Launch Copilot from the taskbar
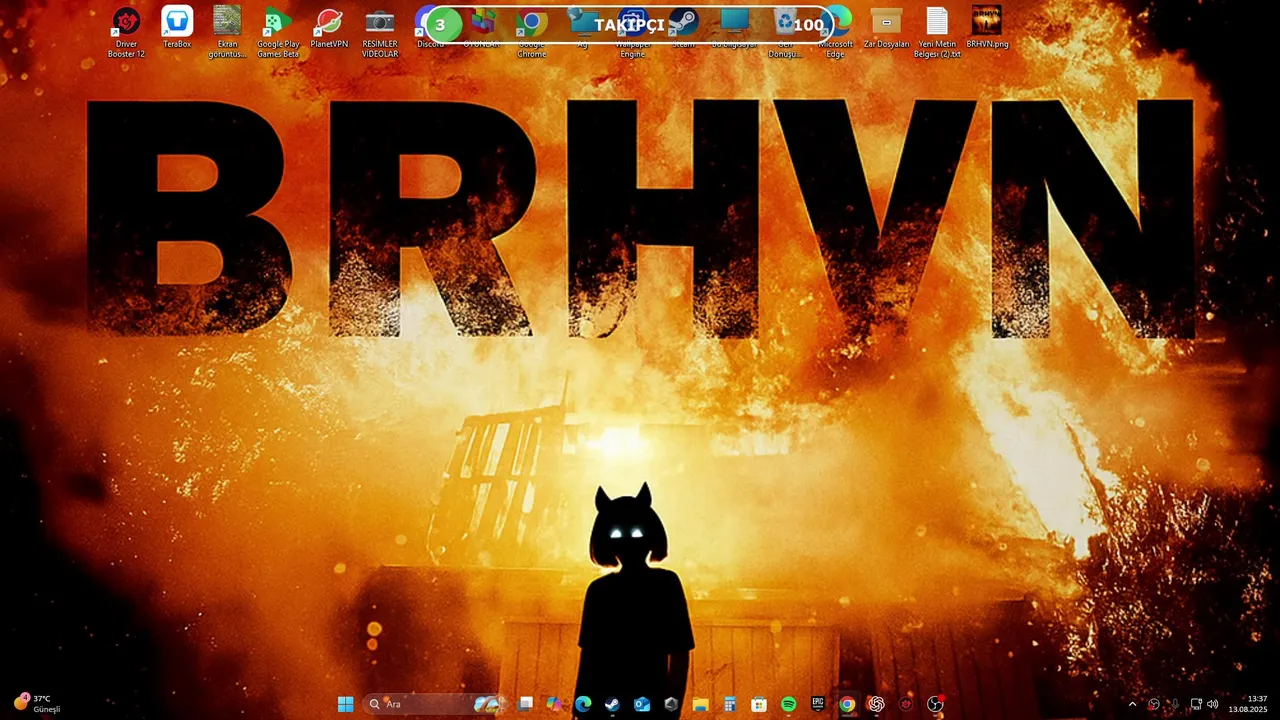Image resolution: width=1280 pixels, height=720 pixels. (x=554, y=704)
